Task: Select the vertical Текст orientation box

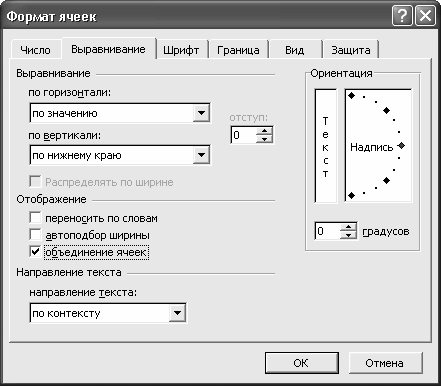Action: (x=325, y=146)
